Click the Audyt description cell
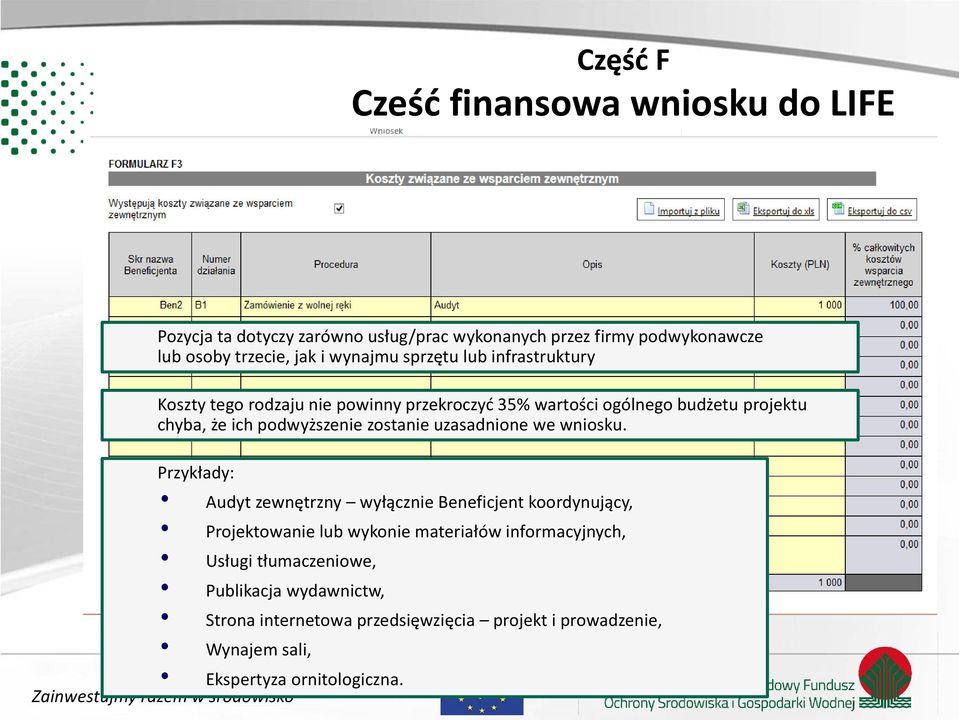Screen dimensions: 960x720 coord(592,306)
